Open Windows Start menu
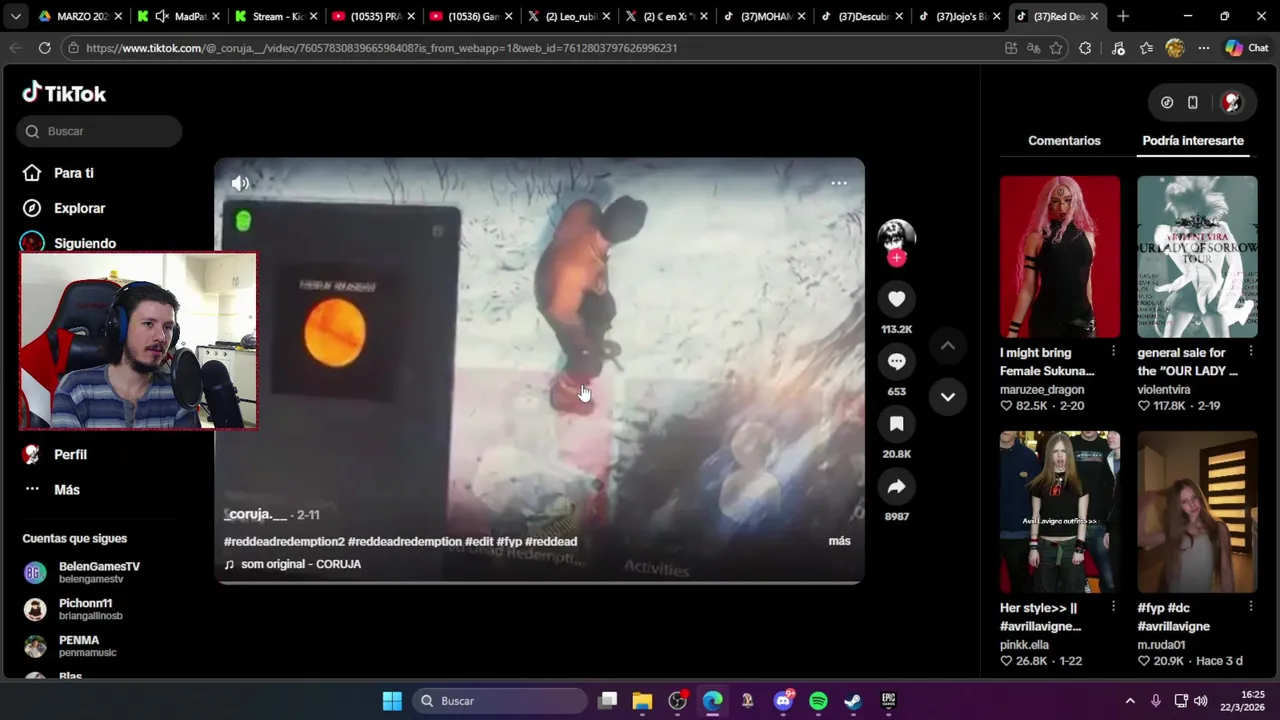Screen dimensions: 1280x720 point(392,701)
